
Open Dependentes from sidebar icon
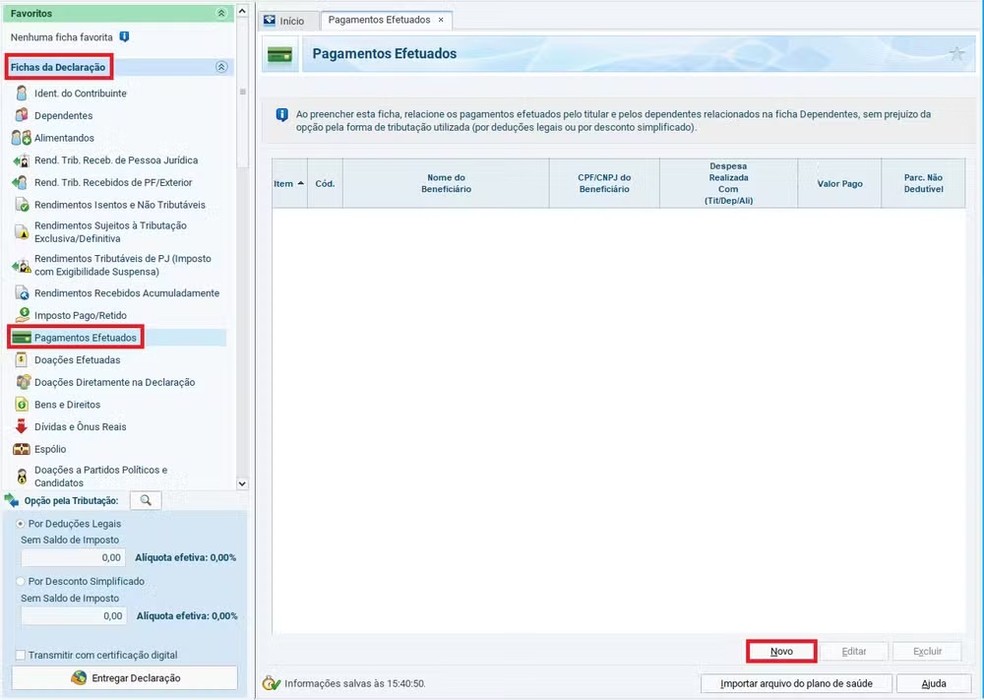pyautogui.click(x=21, y=116)
